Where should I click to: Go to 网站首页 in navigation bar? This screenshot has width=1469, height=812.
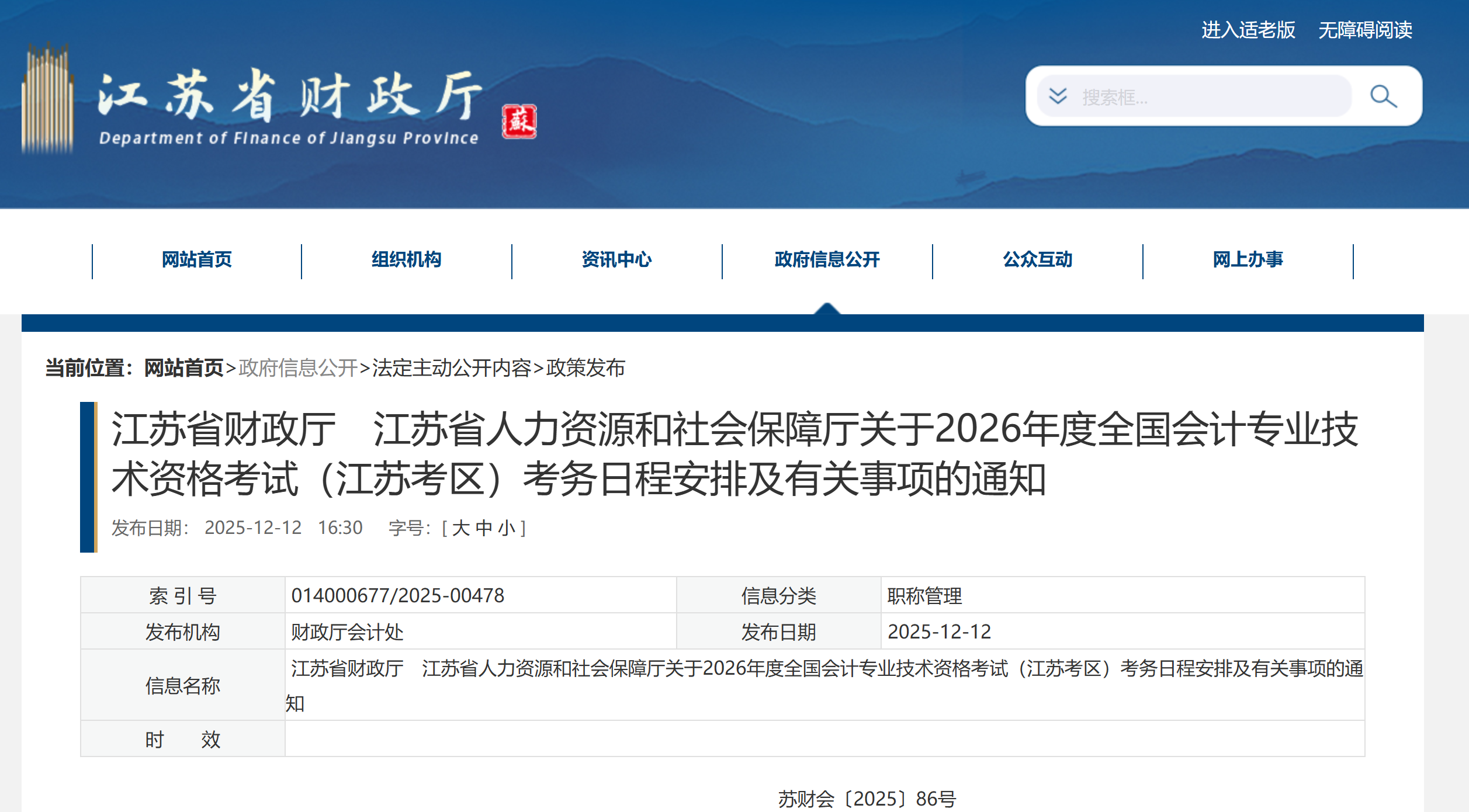click(196, 259)
